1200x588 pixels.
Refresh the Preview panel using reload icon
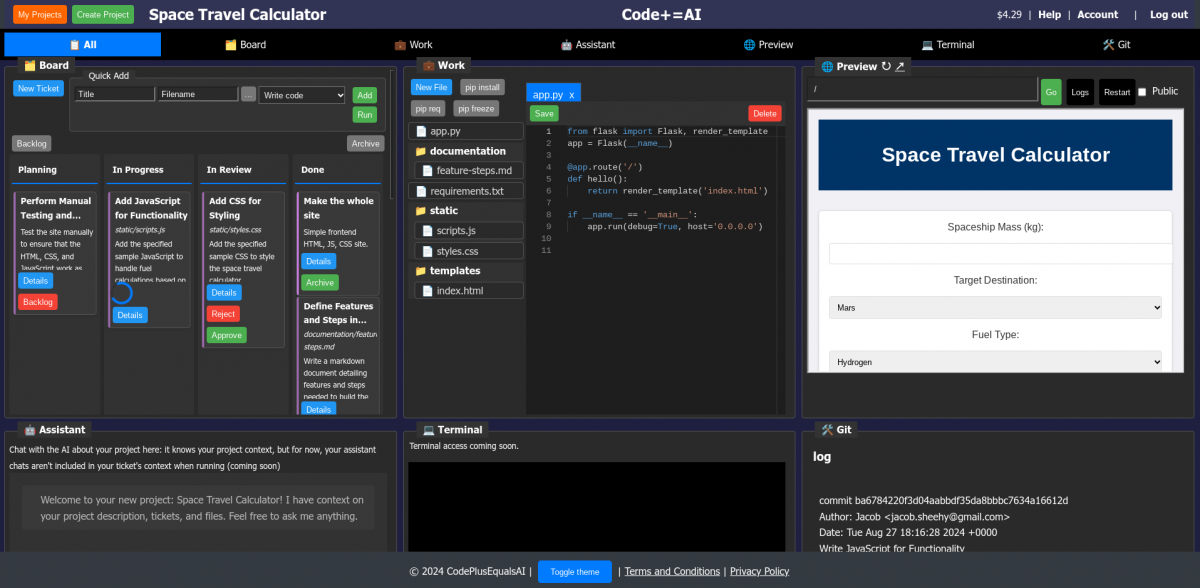coord(886,66)
